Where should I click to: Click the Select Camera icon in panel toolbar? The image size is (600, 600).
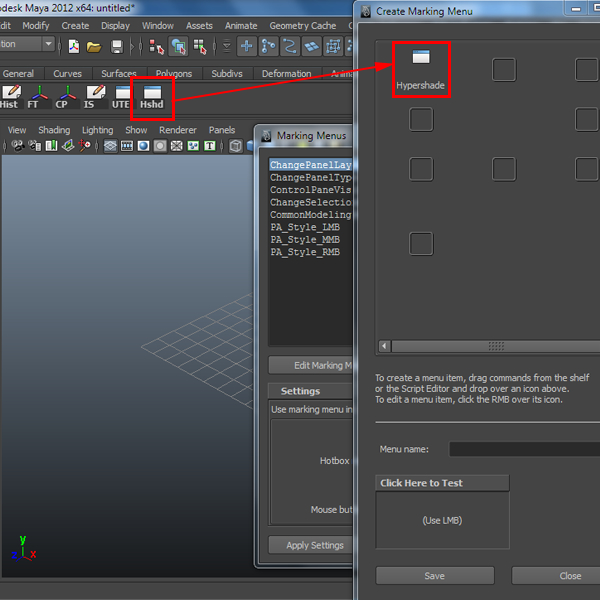coord(18,146)
